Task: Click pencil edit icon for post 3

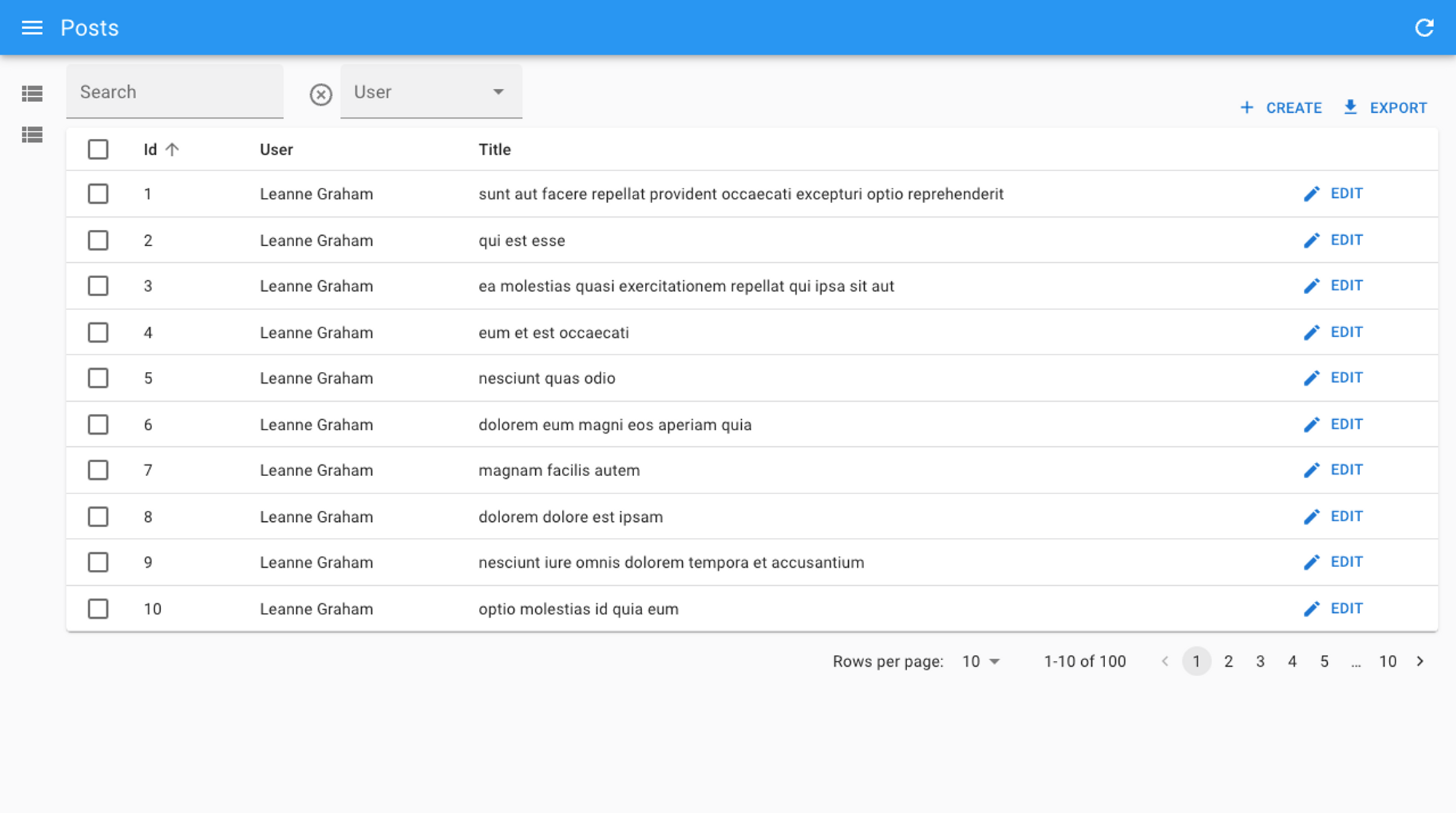Action: pos(1311,286)
